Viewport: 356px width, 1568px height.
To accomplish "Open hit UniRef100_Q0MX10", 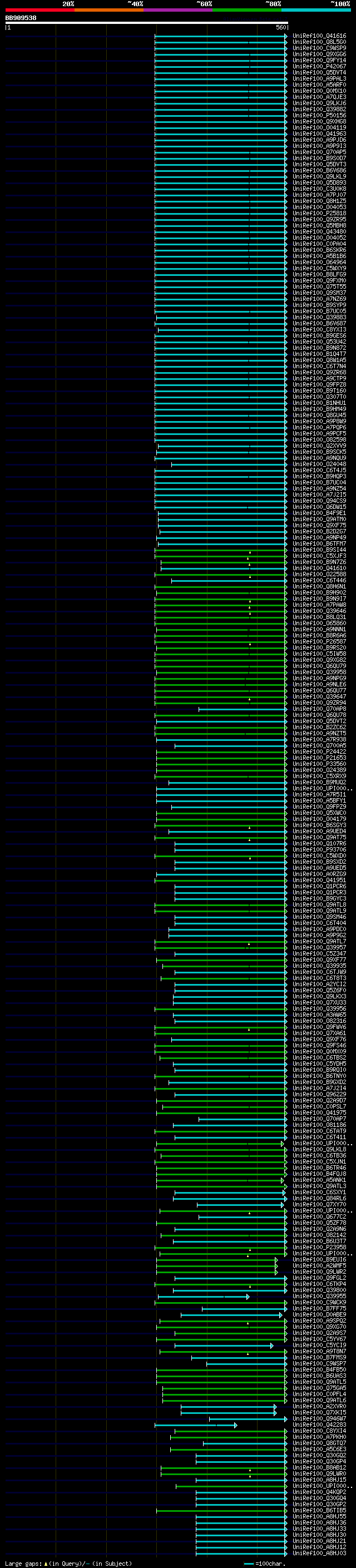I will [319, 91].
